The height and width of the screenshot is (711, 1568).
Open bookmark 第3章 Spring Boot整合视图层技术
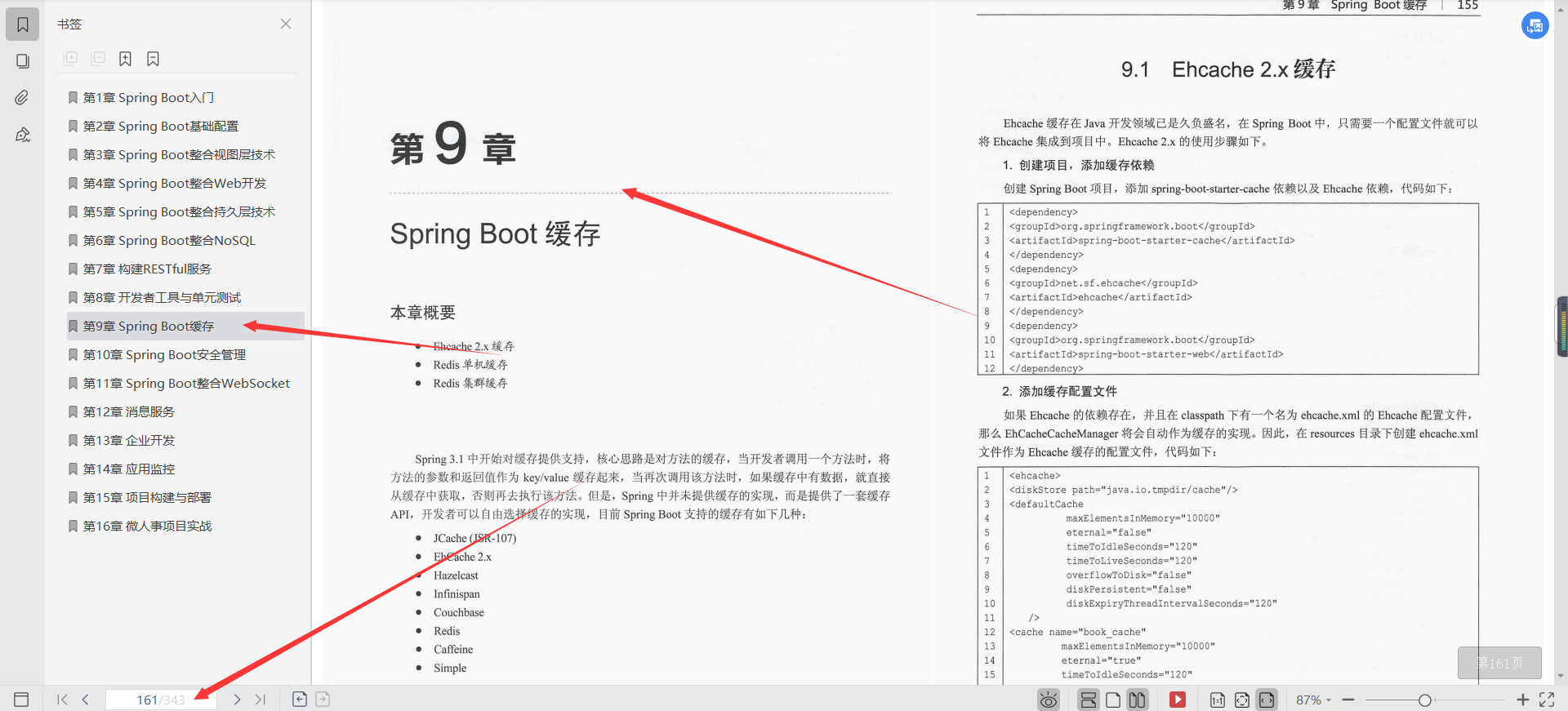tap(185, 154)
